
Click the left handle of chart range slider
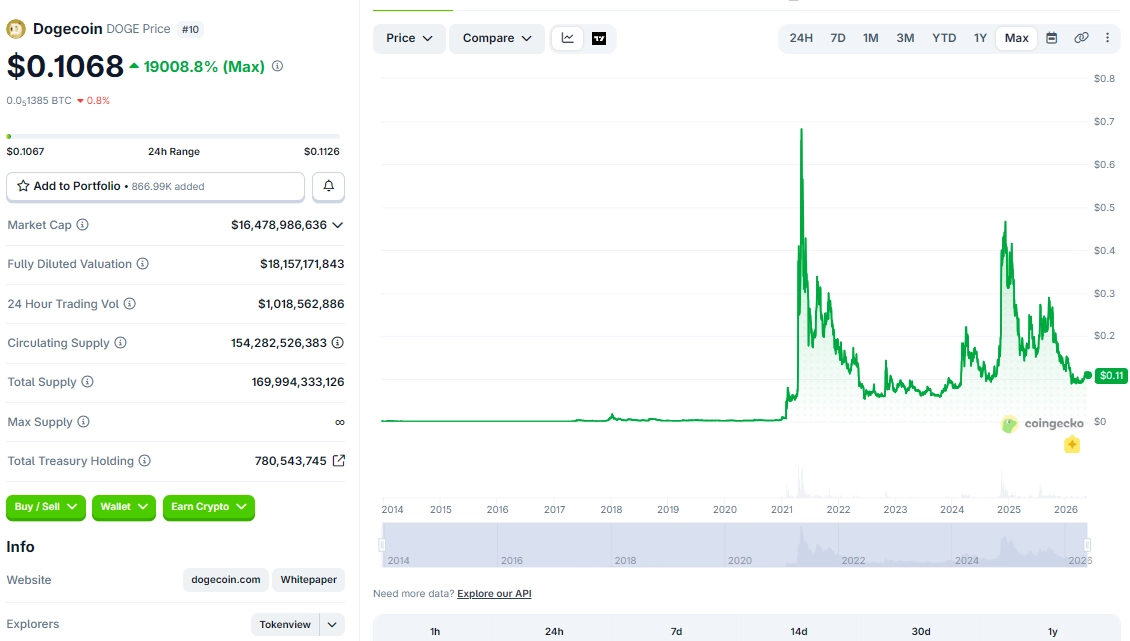coord(382,545)
